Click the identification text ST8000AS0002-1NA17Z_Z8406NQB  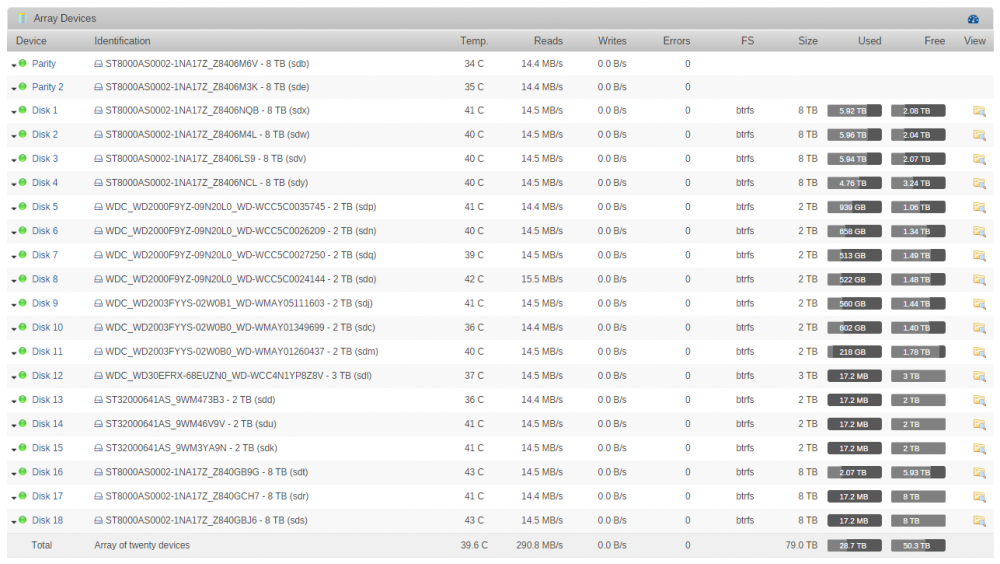tap(182, 111)
